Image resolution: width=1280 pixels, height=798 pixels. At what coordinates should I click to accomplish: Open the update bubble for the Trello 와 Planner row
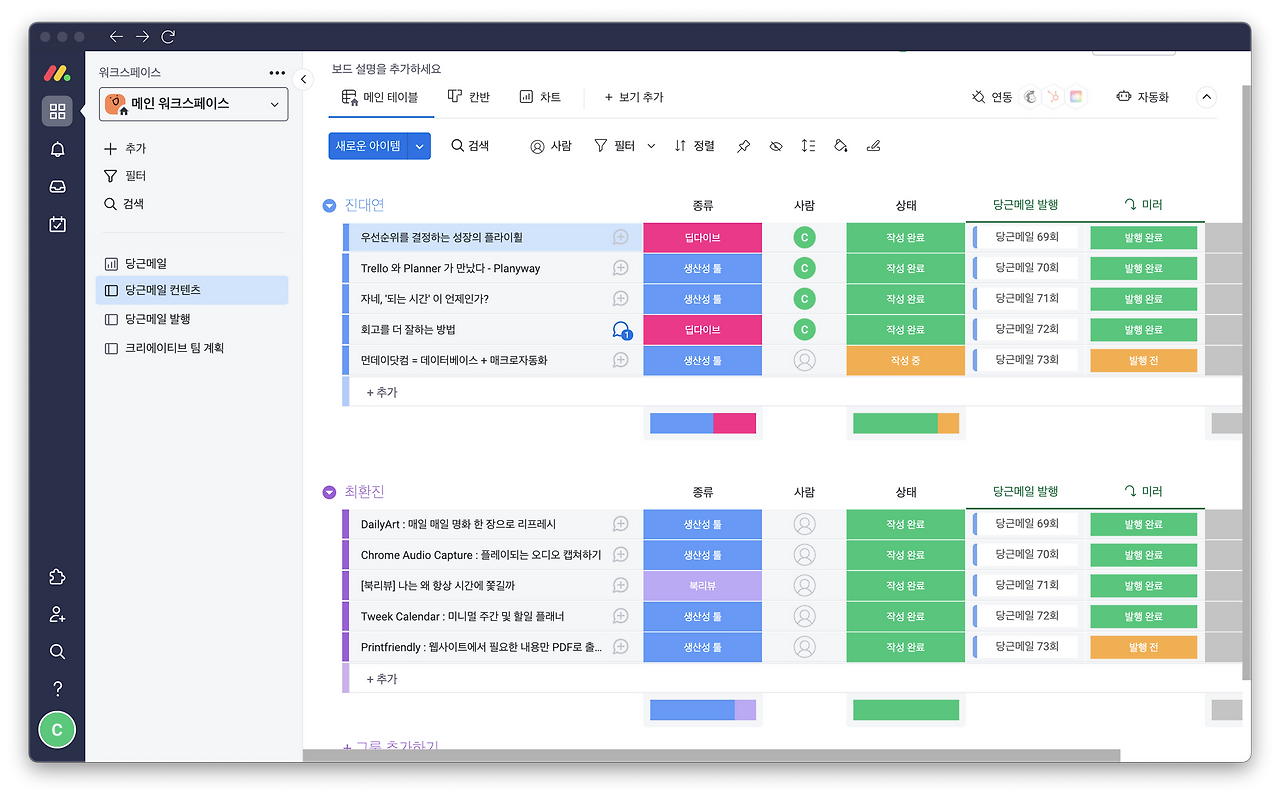pos(621,268)
